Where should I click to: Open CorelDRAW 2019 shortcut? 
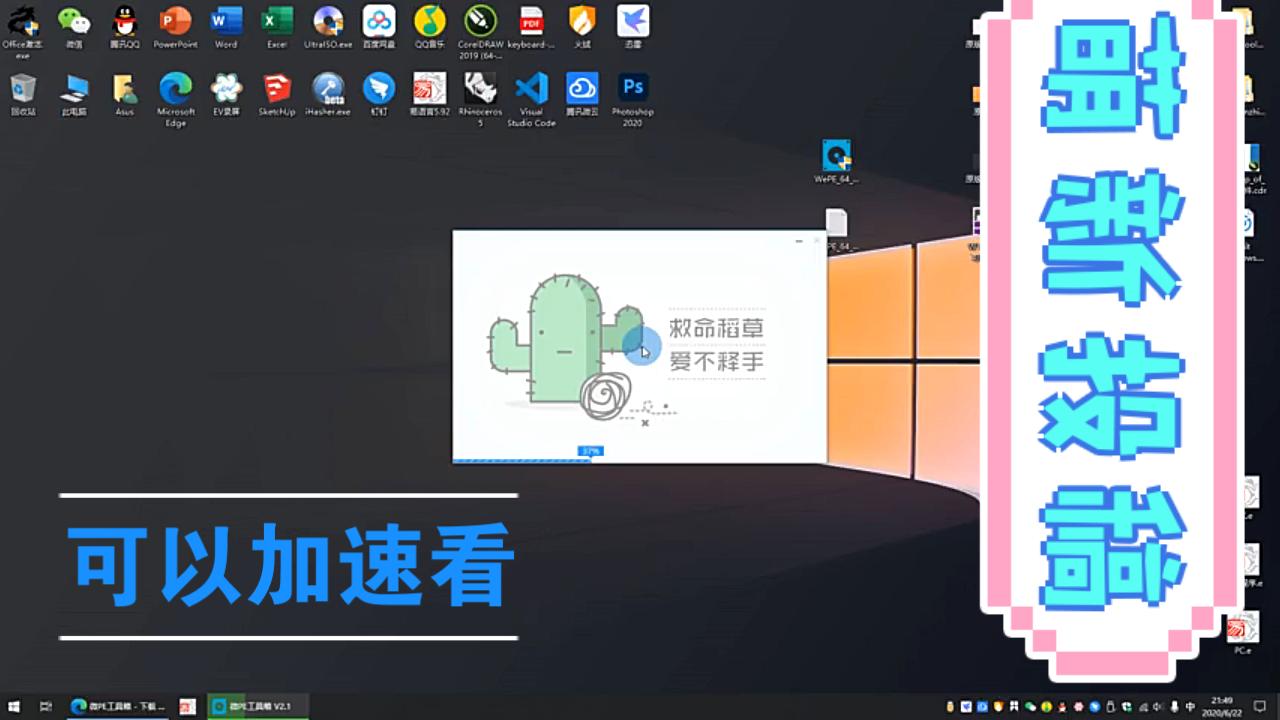point(481,31)
